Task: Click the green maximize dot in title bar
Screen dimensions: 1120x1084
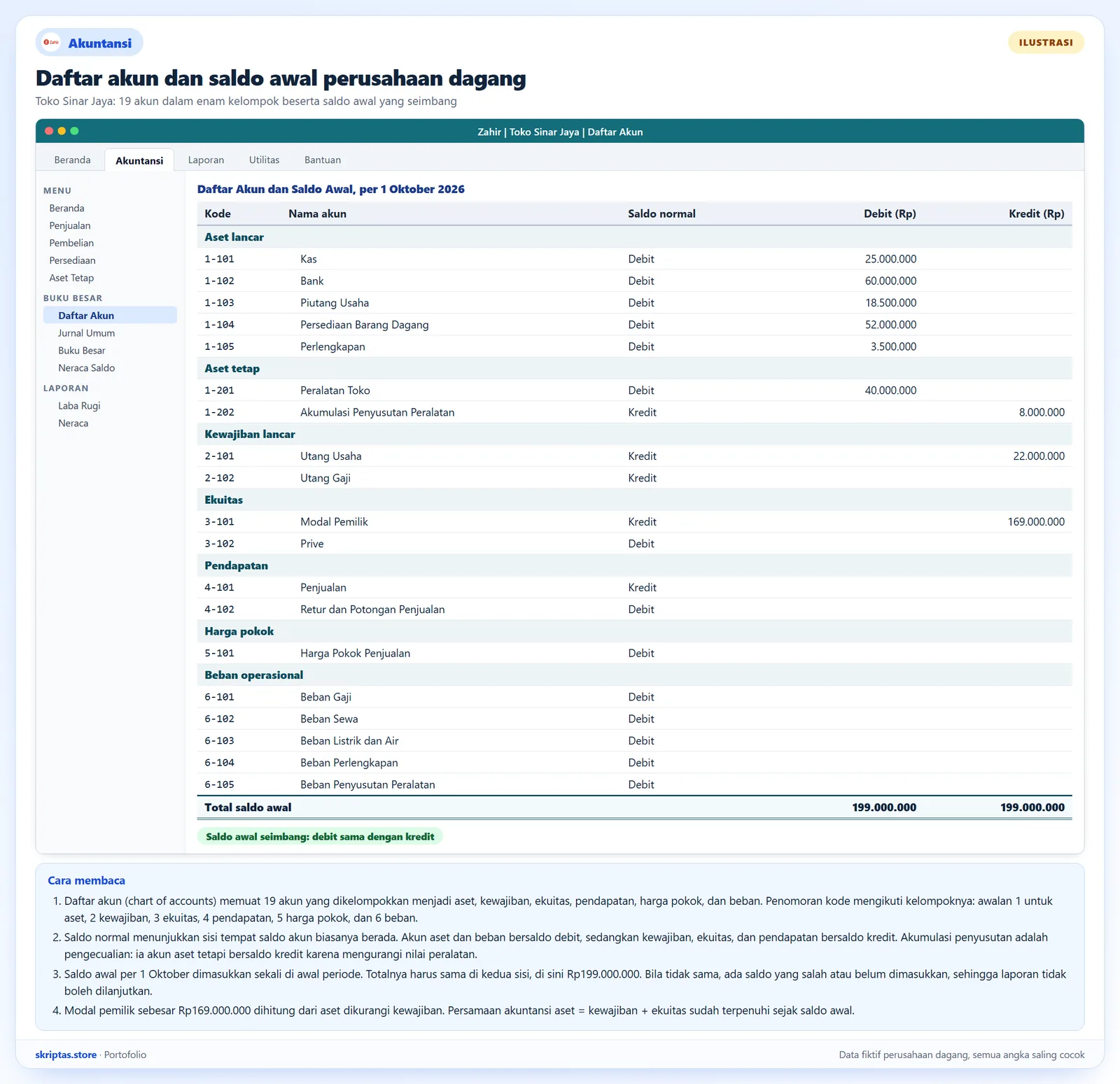Action: point(74,131)
